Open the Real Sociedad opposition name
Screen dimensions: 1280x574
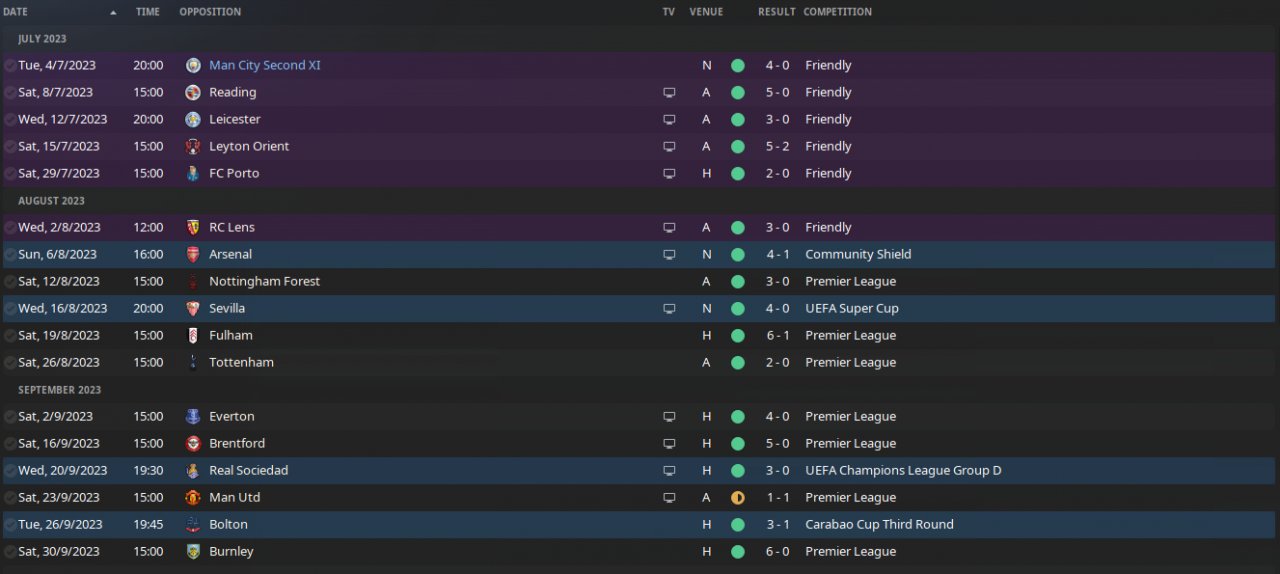pos(248,471)
